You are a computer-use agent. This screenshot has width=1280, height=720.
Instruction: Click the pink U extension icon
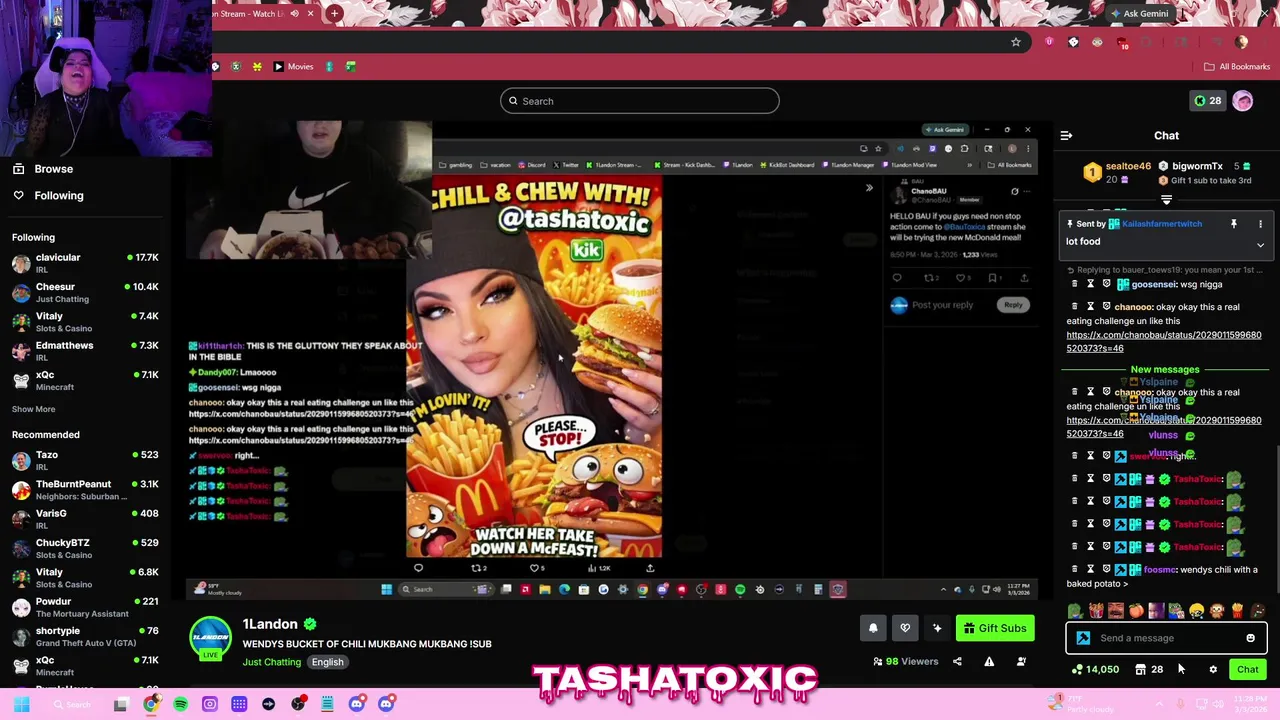coord(1049,42)
